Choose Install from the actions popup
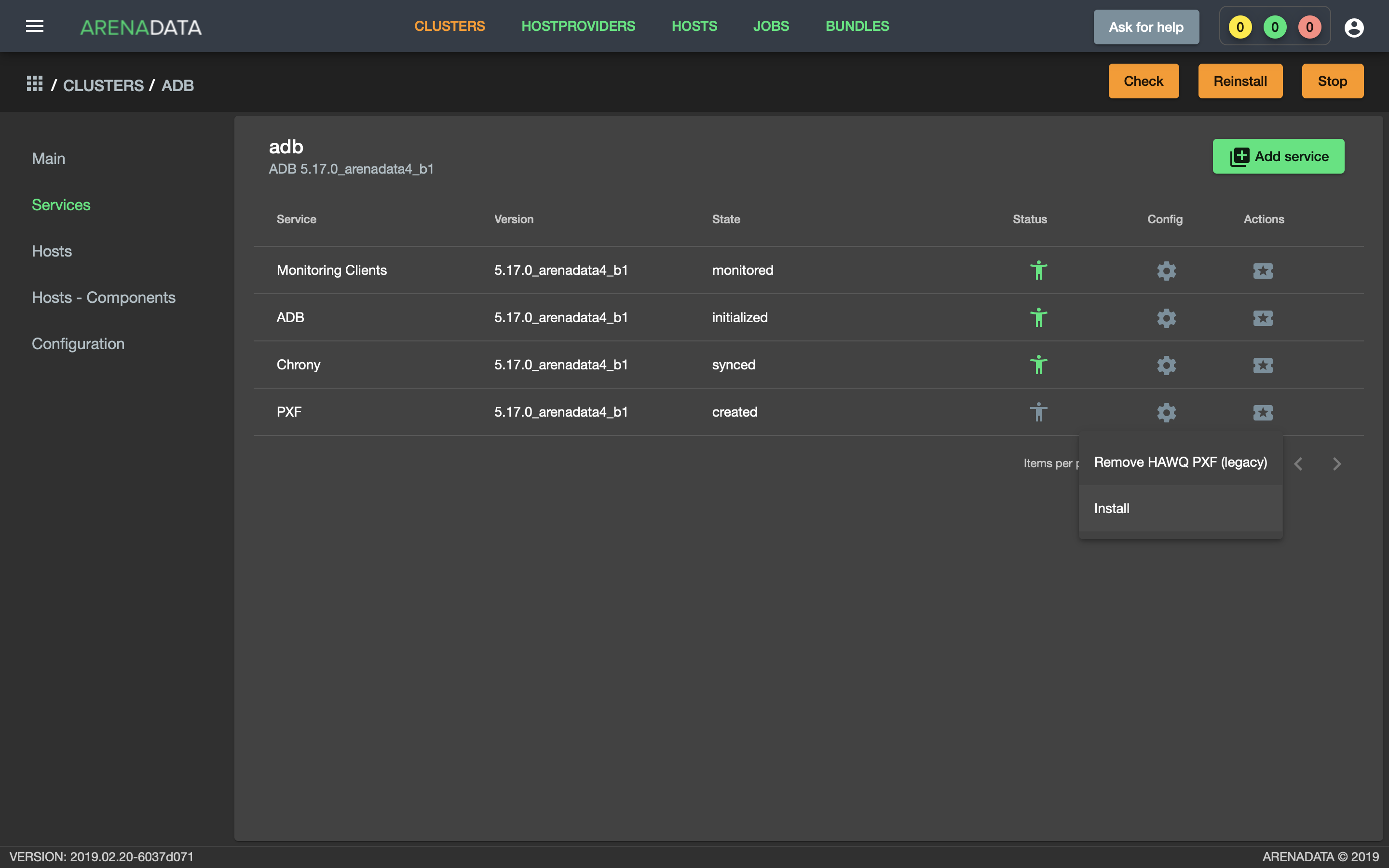Screen dimensions: 1389x868 1180,508
